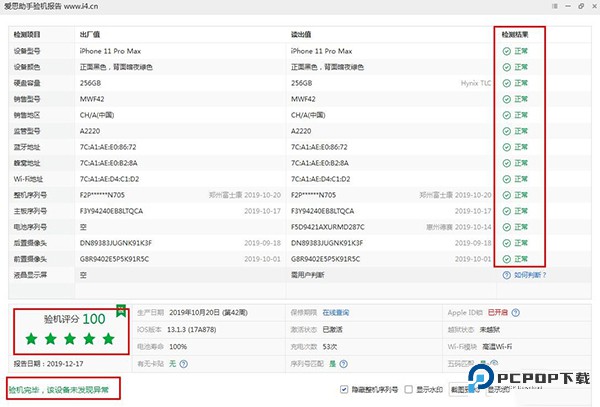Click the green check icon in 硬盘容量 row
The image size is (600, 407).
pyautogui.click(x=507, y=83)
